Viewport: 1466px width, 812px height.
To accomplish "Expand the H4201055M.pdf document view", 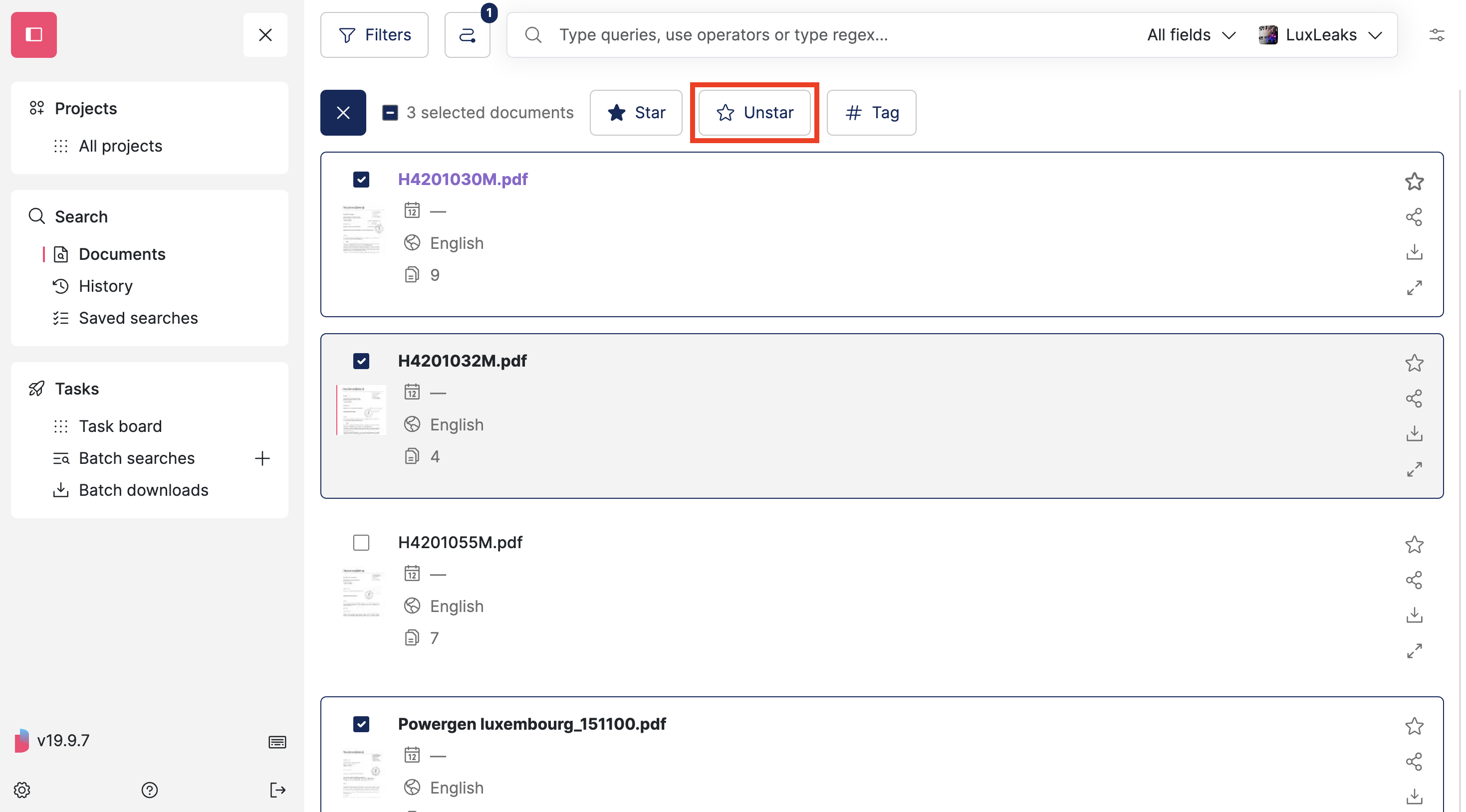I will tap(1414, 651).
